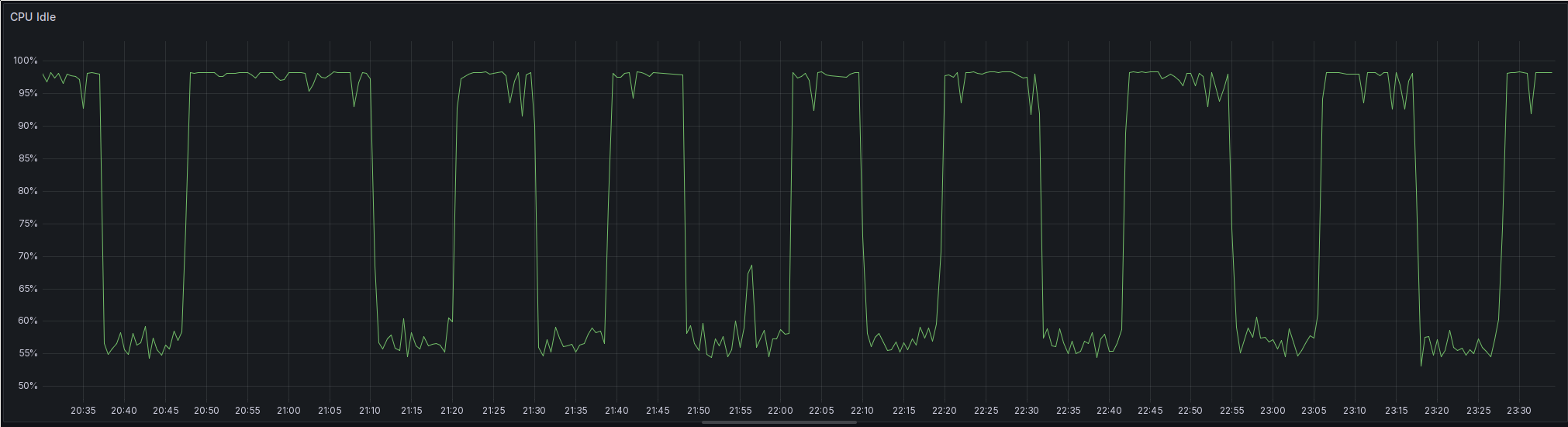This screenshot has width=1568, height=427.
Task: Click the 100% y-axis label
Action: pyautogui.click(x=25, y=61)
